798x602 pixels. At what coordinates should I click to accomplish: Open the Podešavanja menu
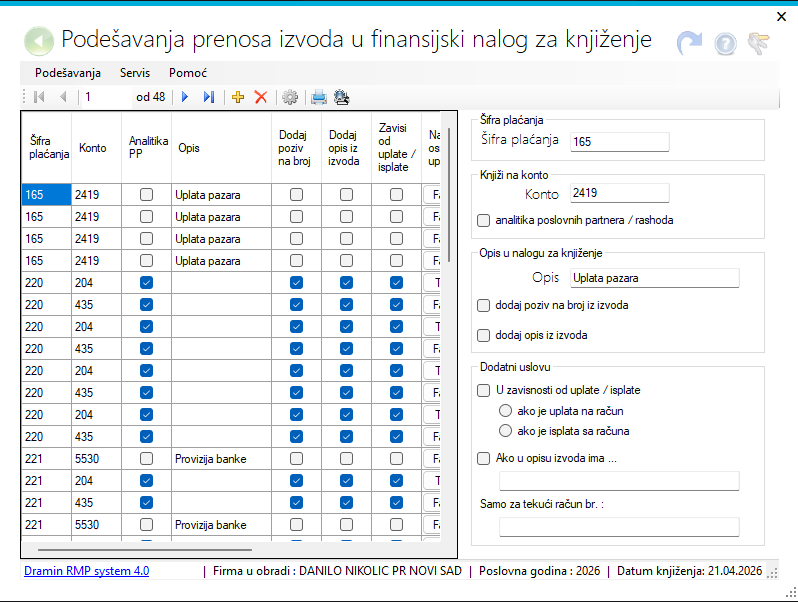click(68, 73)
